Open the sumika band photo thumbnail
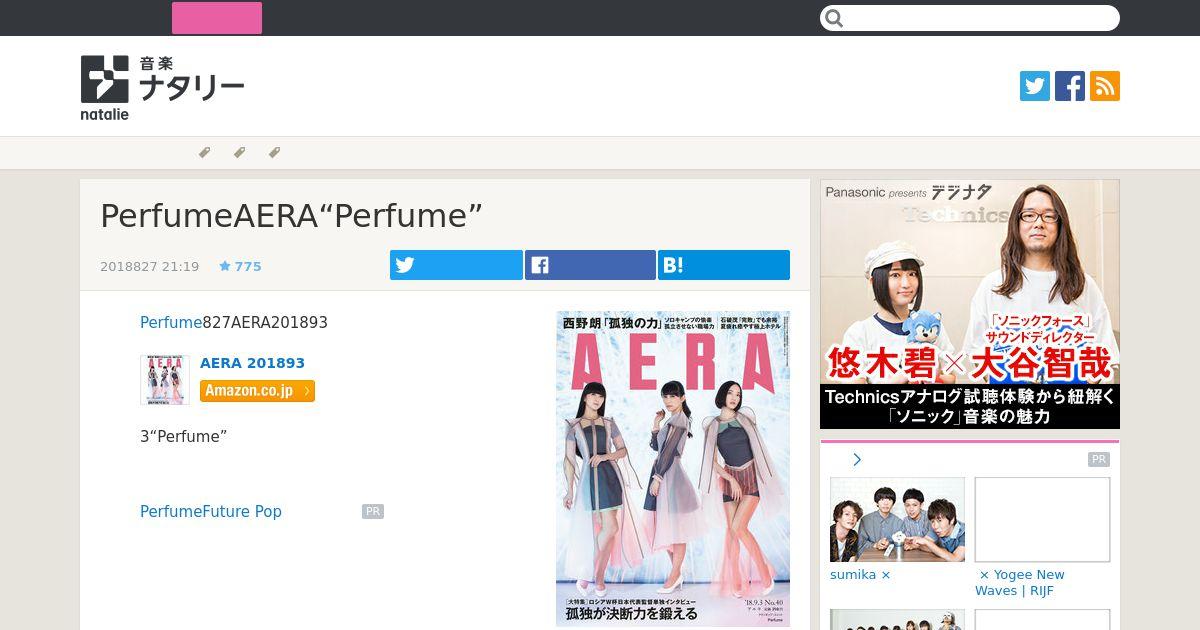Screen dimensions: 1200x630 [x=897, y=520]
